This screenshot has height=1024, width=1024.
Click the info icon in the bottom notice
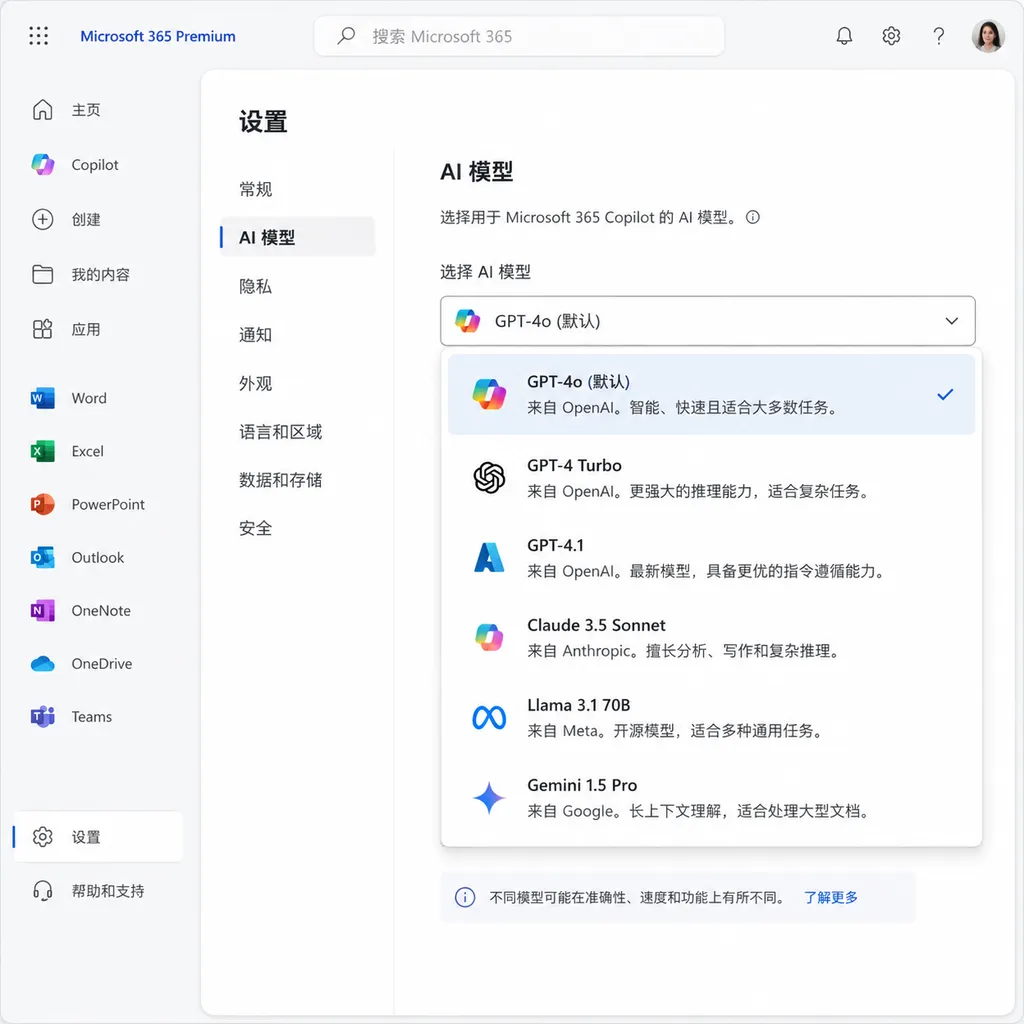[464, 897]
